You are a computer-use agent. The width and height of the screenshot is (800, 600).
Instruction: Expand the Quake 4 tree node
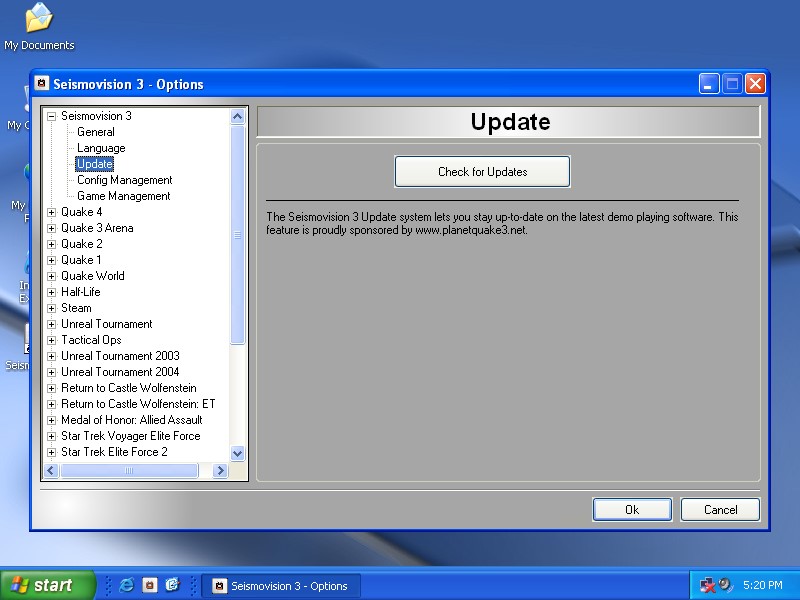pos(52,212)
